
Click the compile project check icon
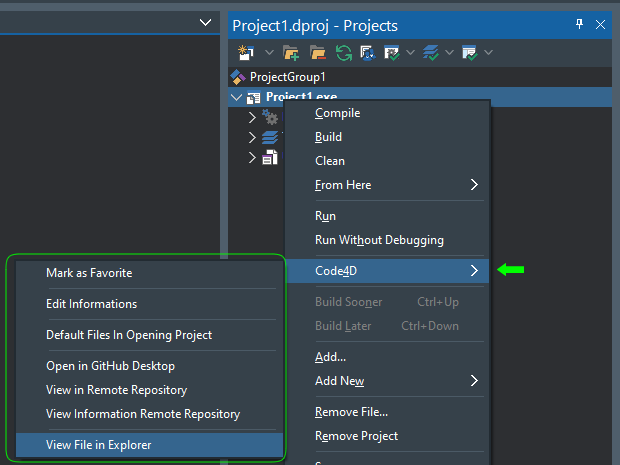(392, 53)
